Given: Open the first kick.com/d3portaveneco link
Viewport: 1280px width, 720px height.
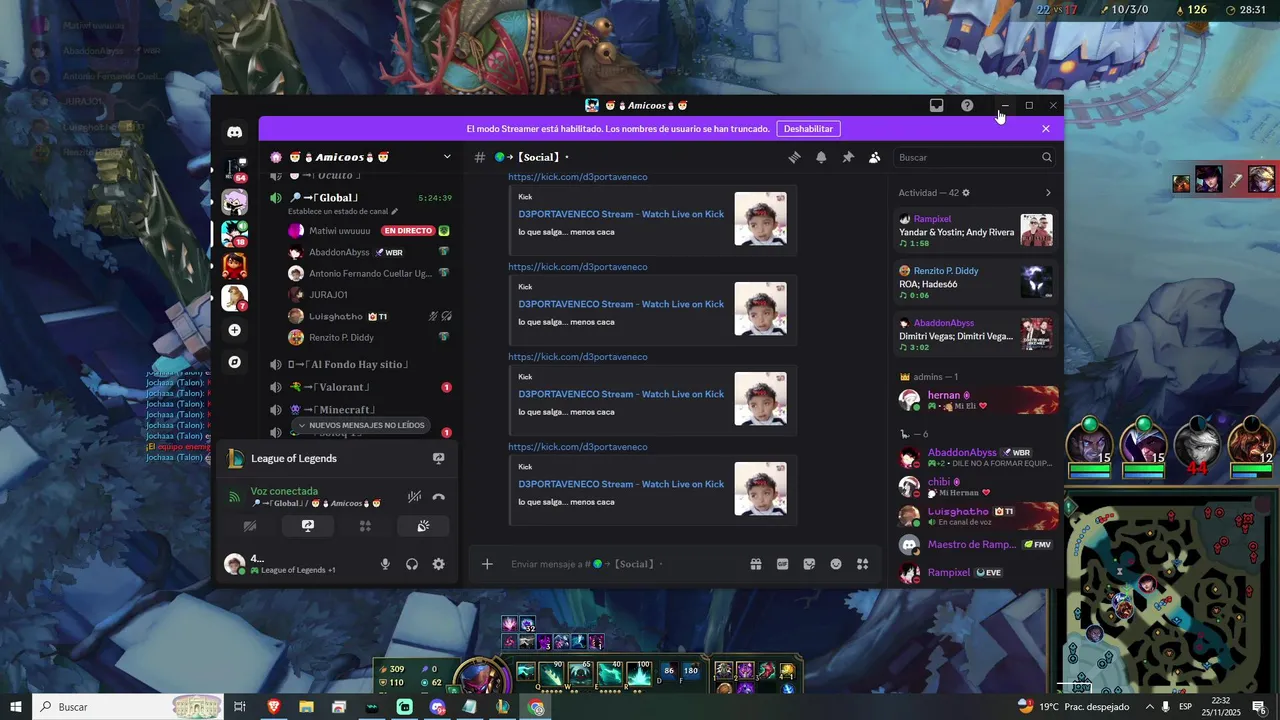Looking at the screenshot, I should (x=578, y=177).
